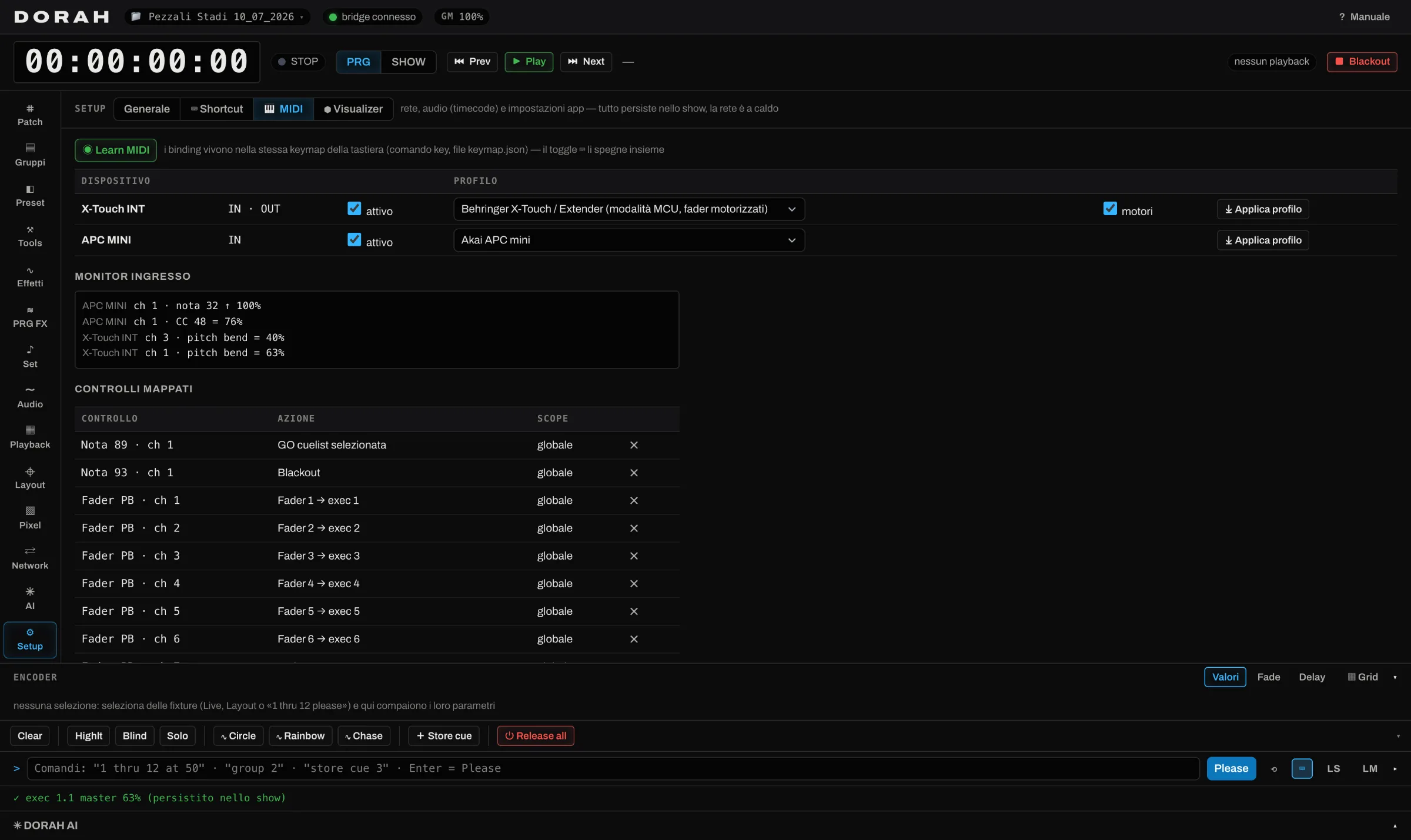Click the Blackout button

(x=1362, y=62)
